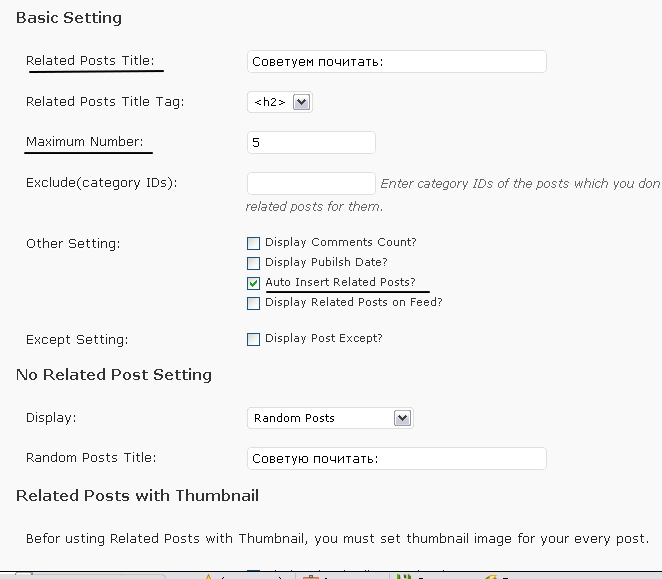The height and width of the screenshot is (579, 662).
Task: Click the Random Posts Title label
Action: 91,458
